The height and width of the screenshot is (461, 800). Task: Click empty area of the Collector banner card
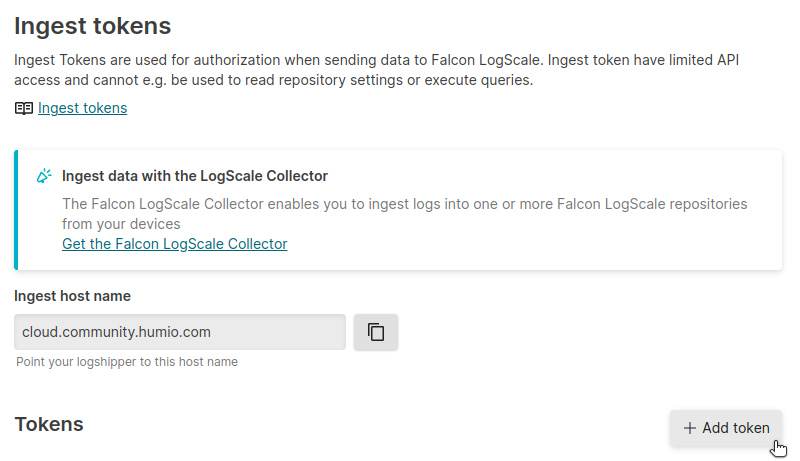point(536,244)
